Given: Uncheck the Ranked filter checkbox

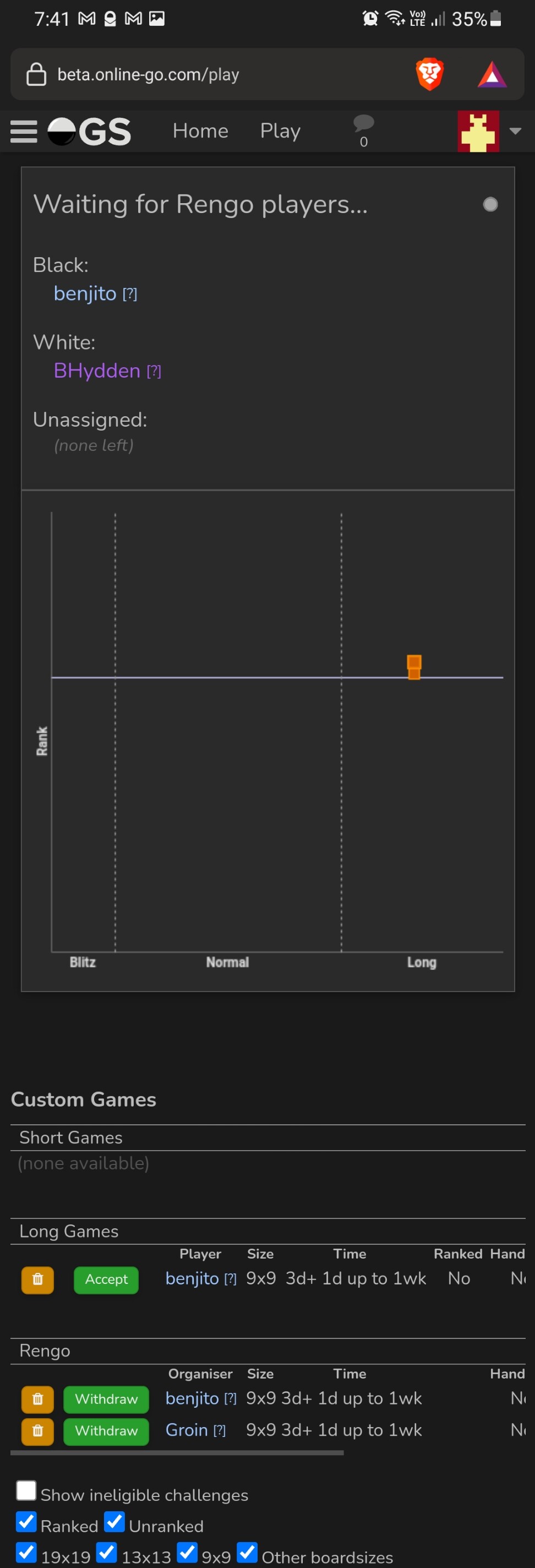Looking at the screenshot, I should coord(26,1522).
